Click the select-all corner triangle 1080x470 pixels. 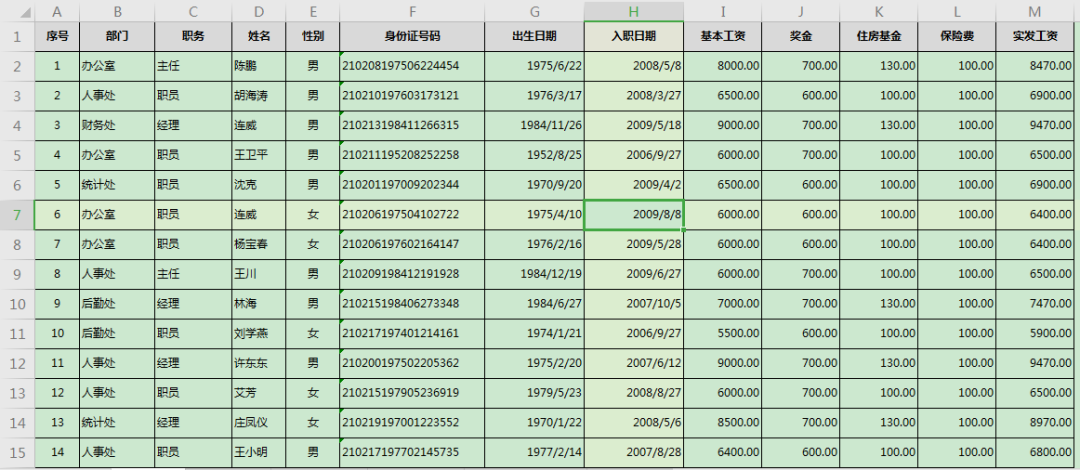tap(25, 13)
